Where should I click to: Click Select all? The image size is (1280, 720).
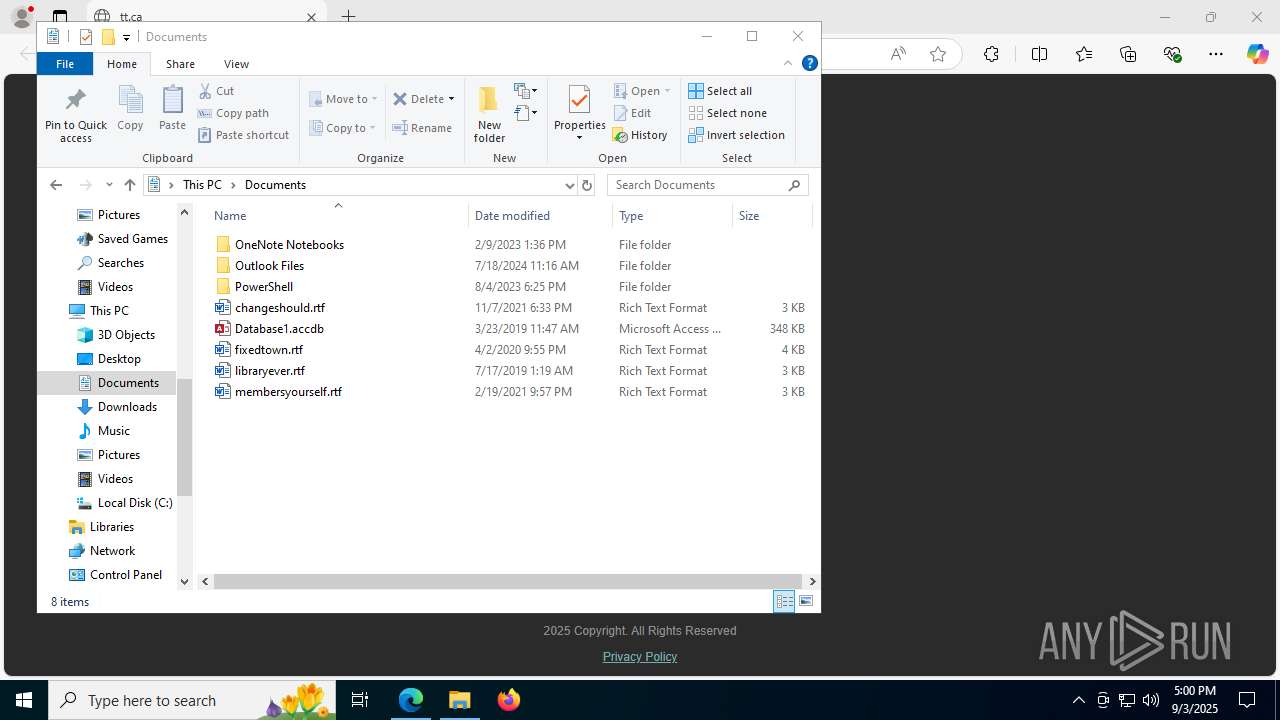click(720, 91)
